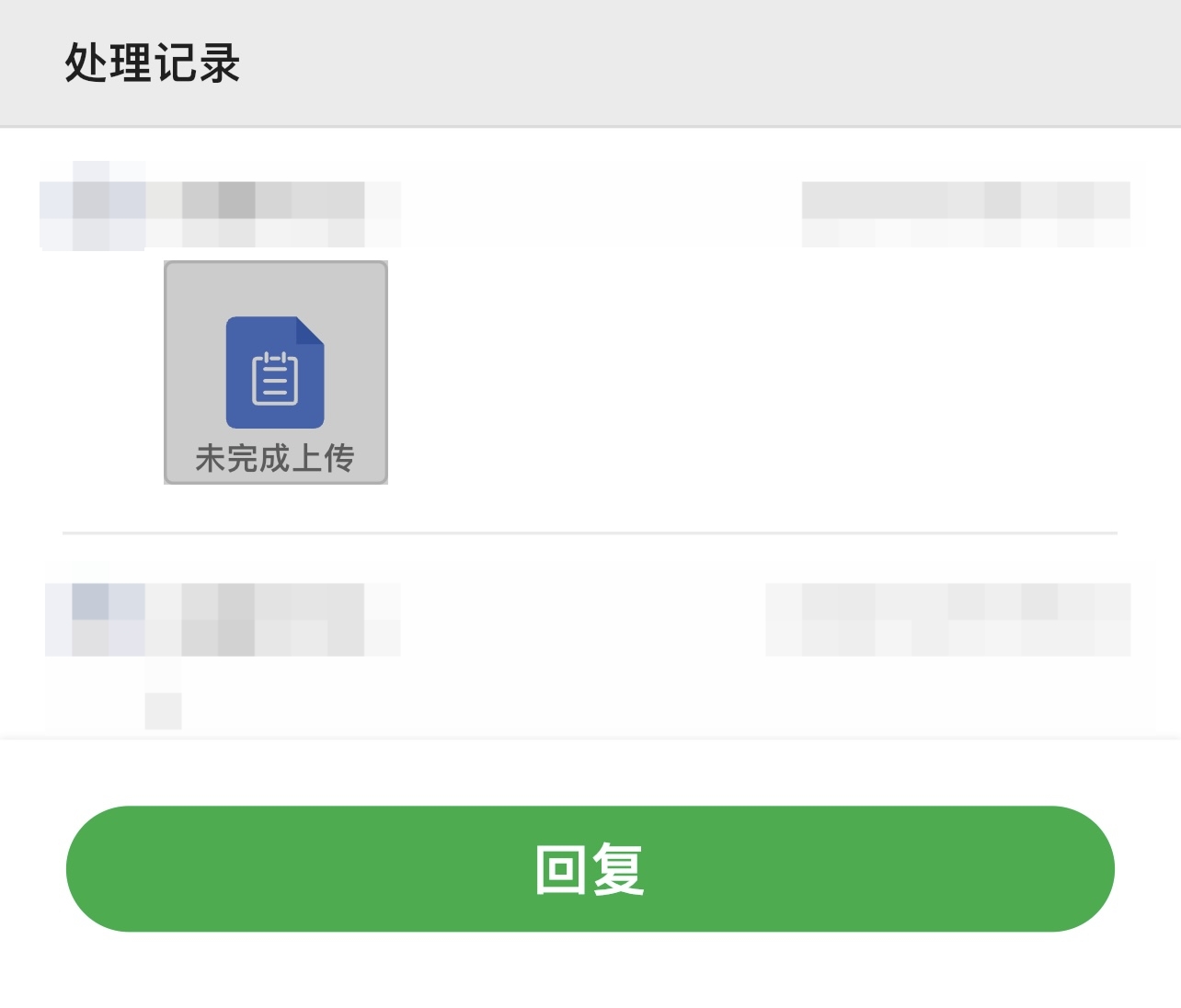Click the second record's blurred sender name
This screenshot has width=1181, height=1008.
click(x=274, y=619)
